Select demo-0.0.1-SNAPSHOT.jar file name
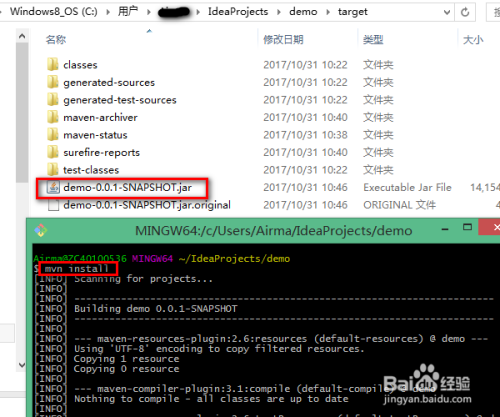The width and height of the screenshot is (500, 417). [127, 188]
